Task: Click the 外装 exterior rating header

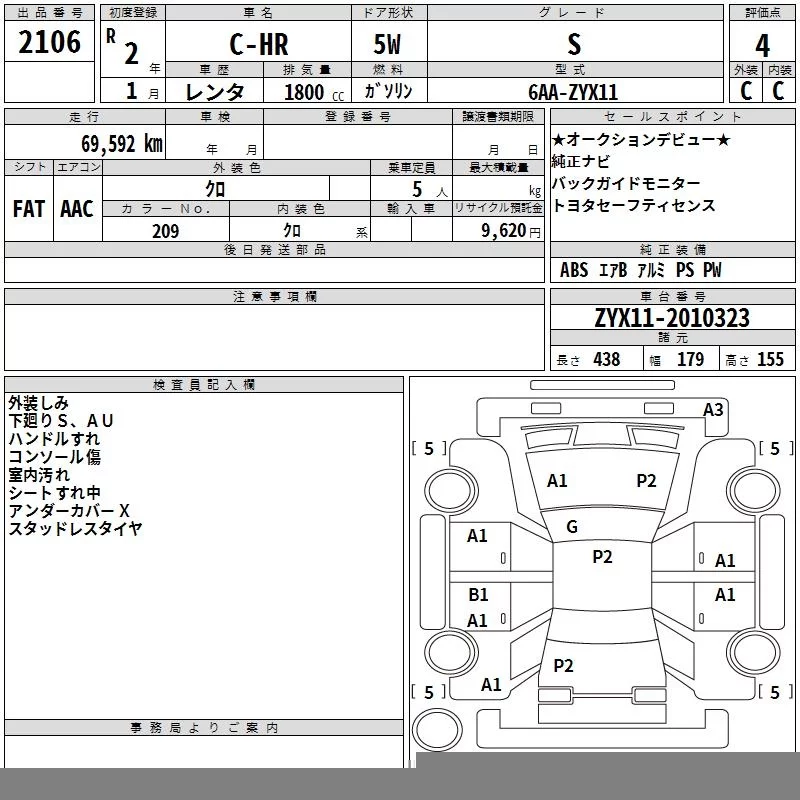Action: tap(745, 70)
